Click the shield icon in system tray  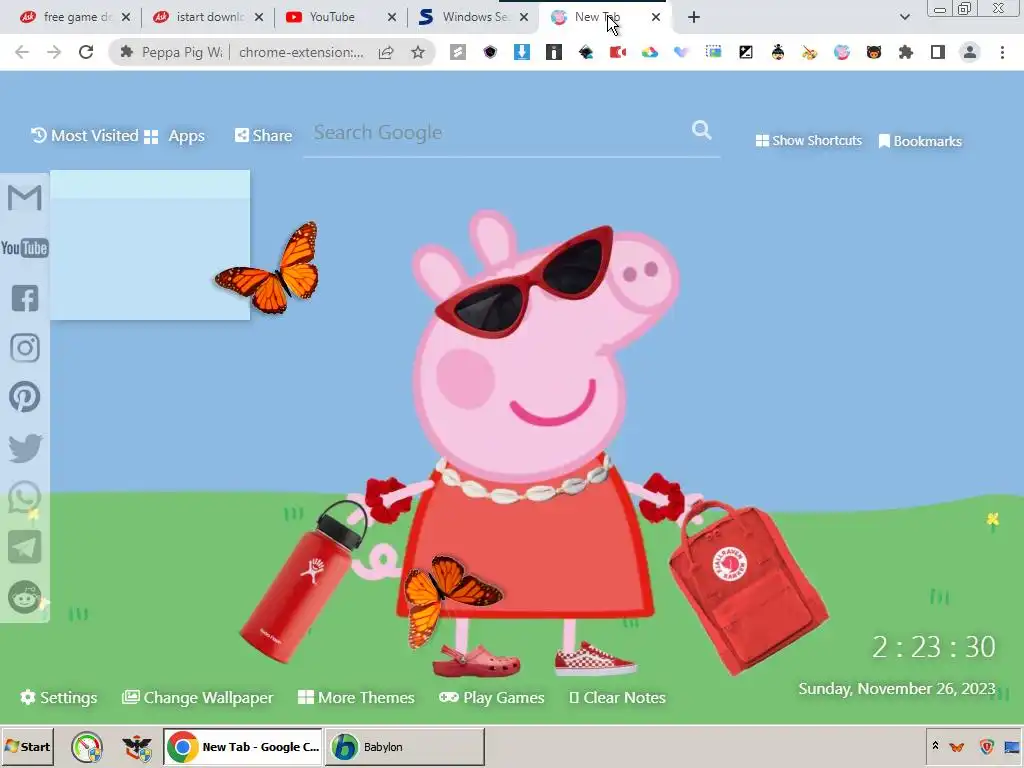[986, 746]
